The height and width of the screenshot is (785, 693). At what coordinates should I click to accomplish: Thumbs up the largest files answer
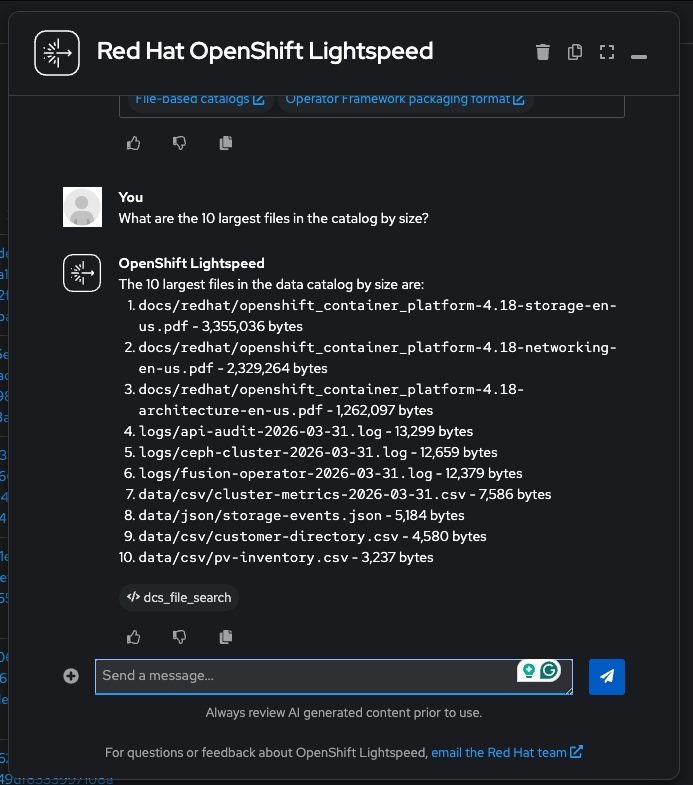click(x=134, y=637)
